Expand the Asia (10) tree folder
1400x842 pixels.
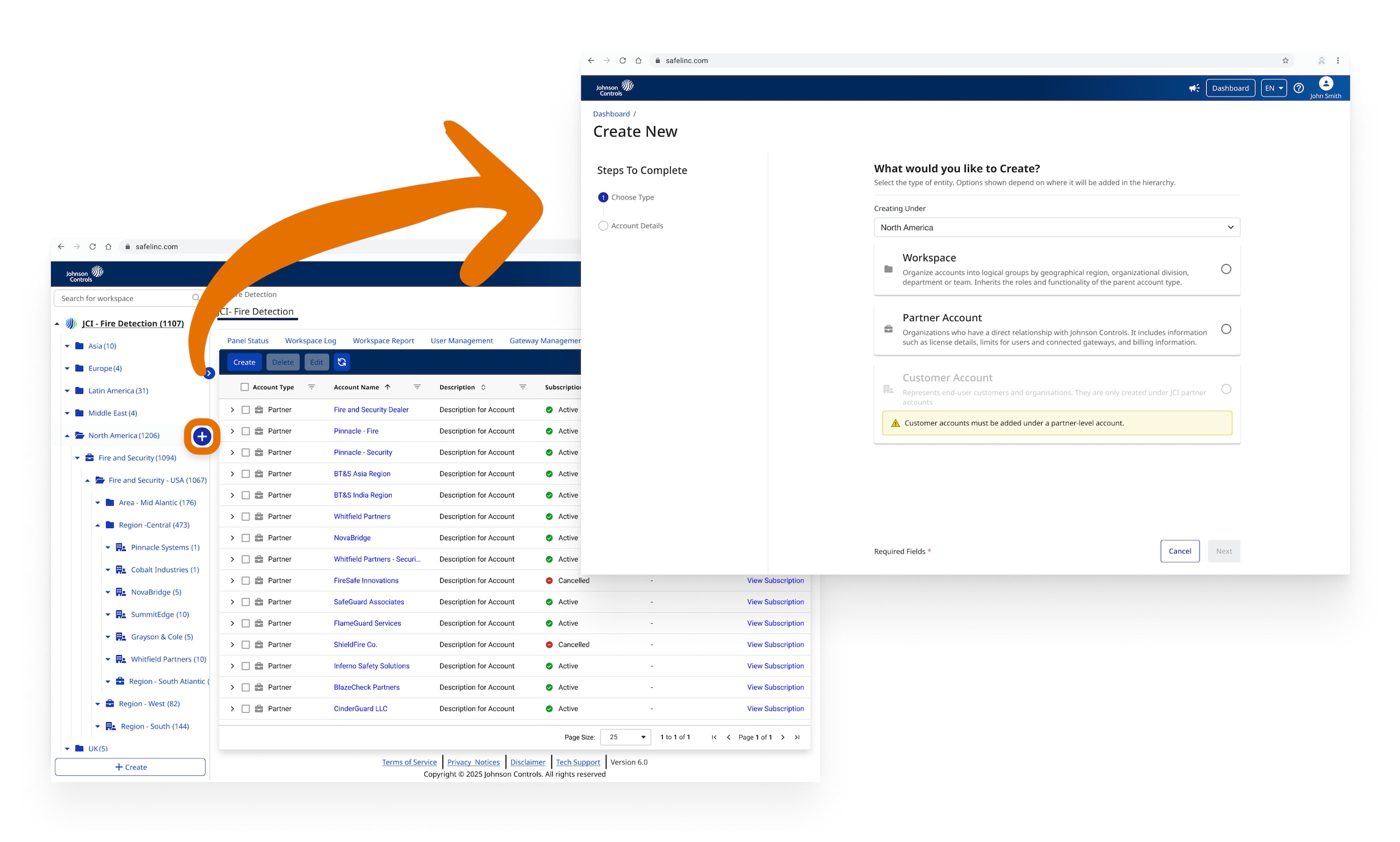[67, 346]
